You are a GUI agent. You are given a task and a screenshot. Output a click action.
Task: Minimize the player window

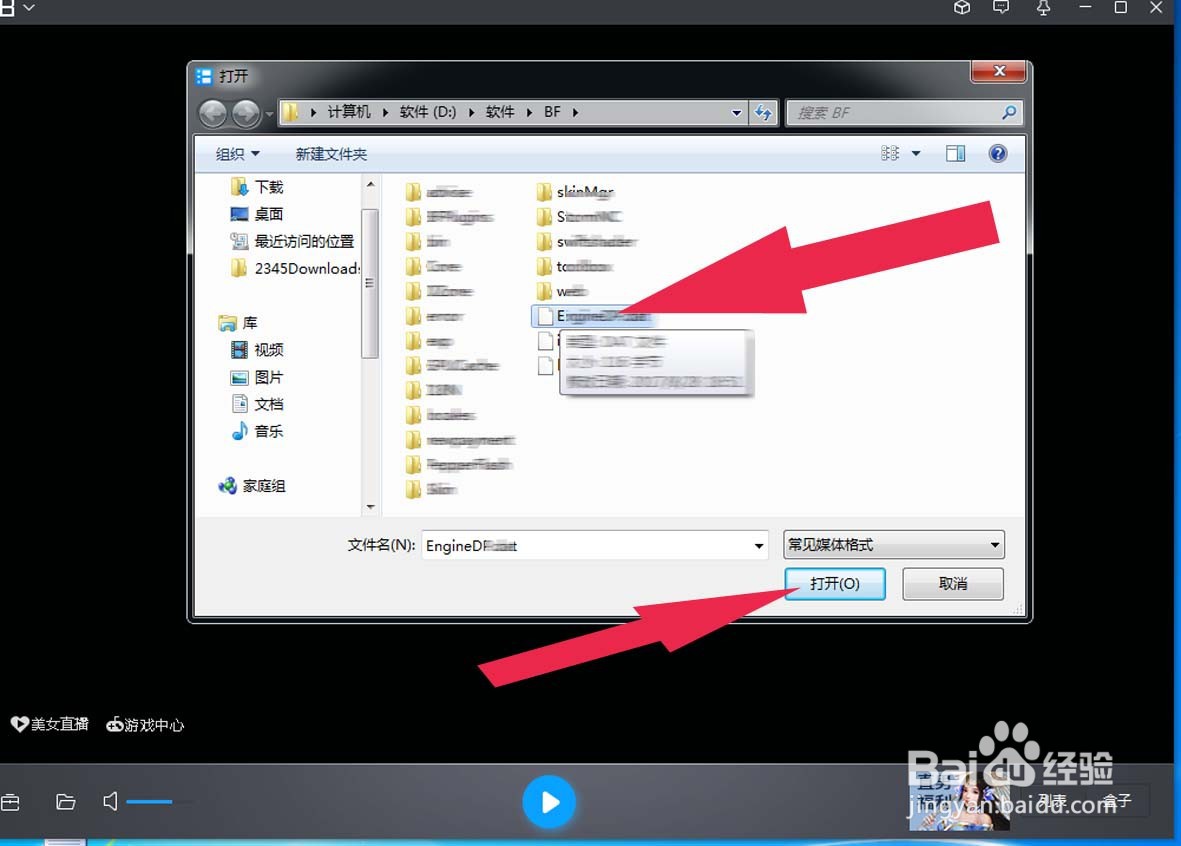[x=1085, y=8]
